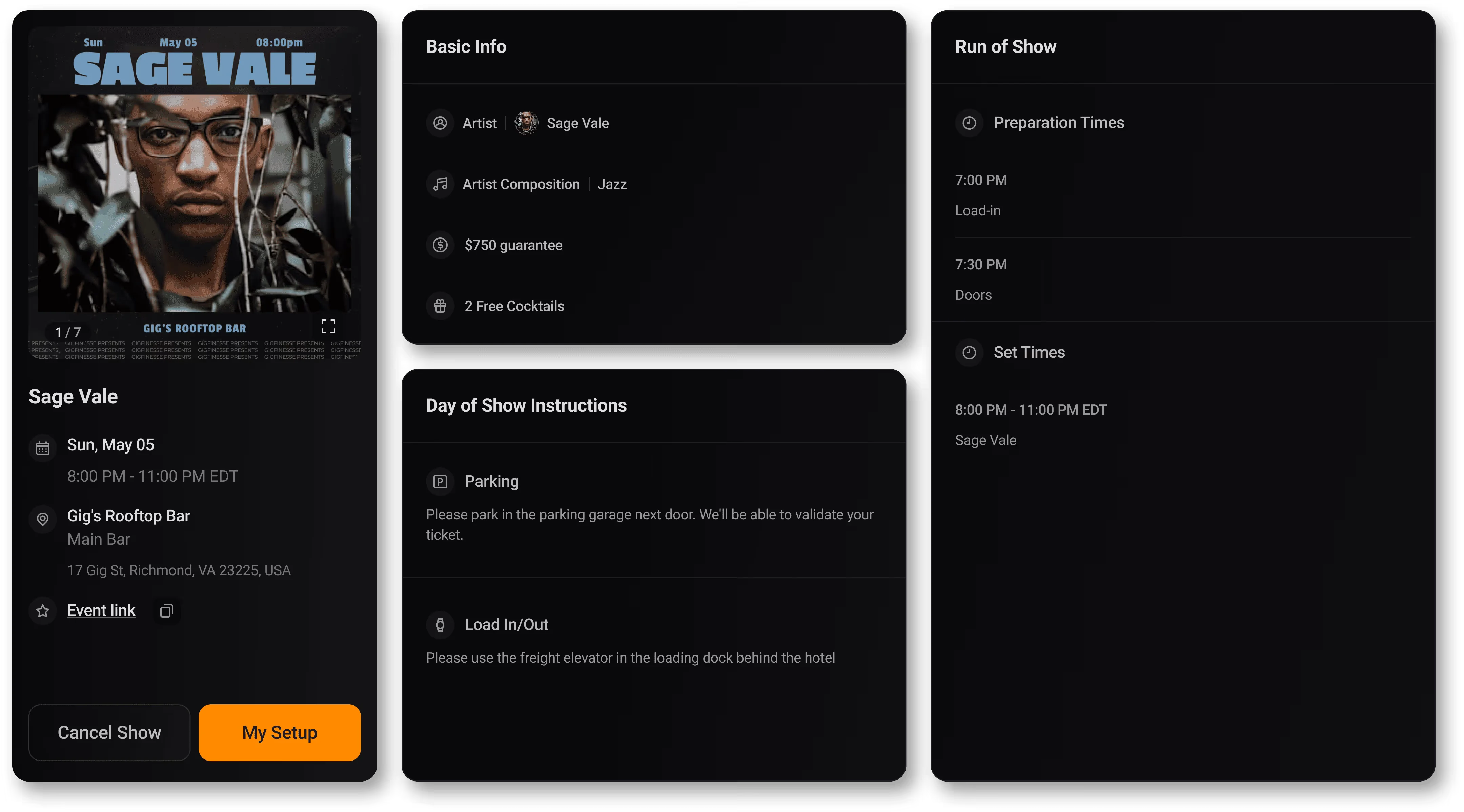Click the gift icon beside 2 Free Cocktails
Image resolution: width=1464 pixels, height=812 pixels.
(x=440, y=306)
